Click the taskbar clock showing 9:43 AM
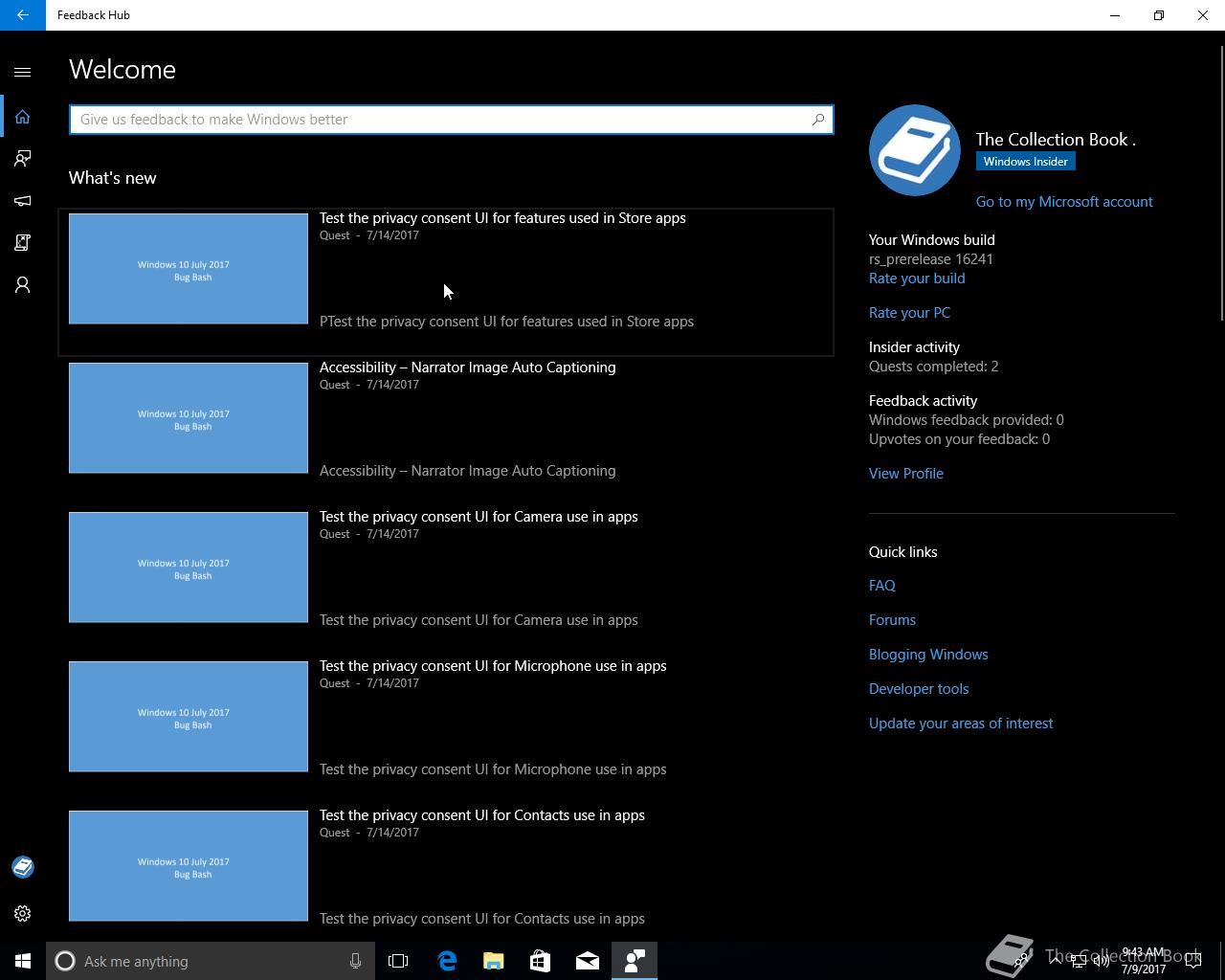This screenshot has height=980, width=1225. point(1144,961)
